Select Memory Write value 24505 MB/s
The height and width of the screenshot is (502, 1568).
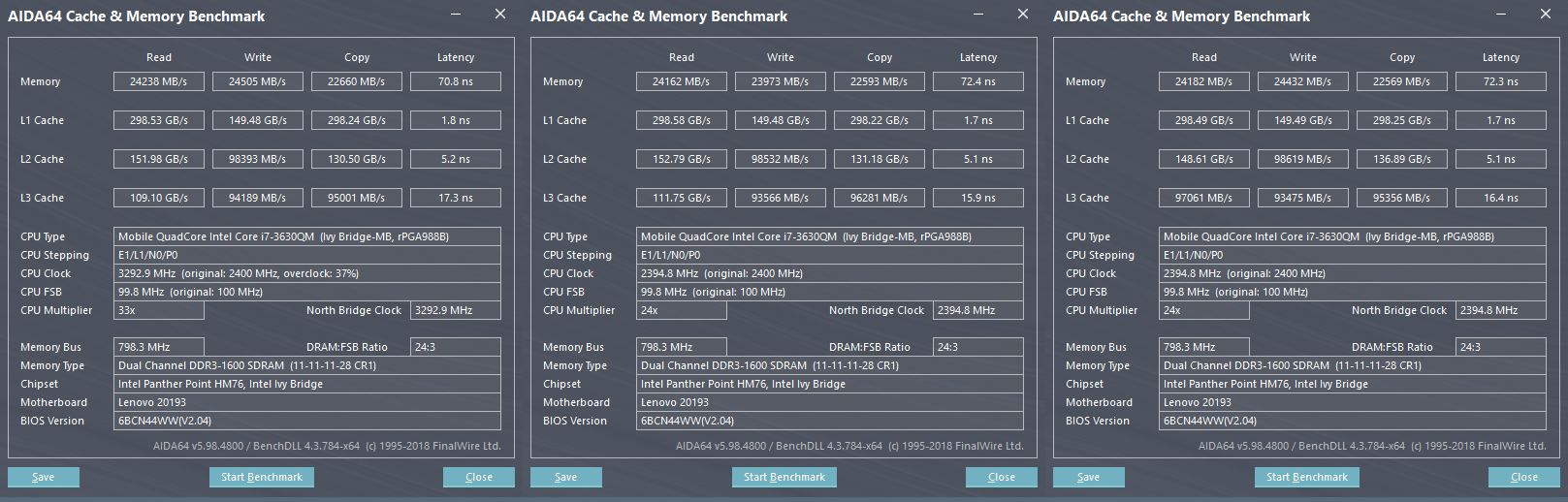point(258,81)
